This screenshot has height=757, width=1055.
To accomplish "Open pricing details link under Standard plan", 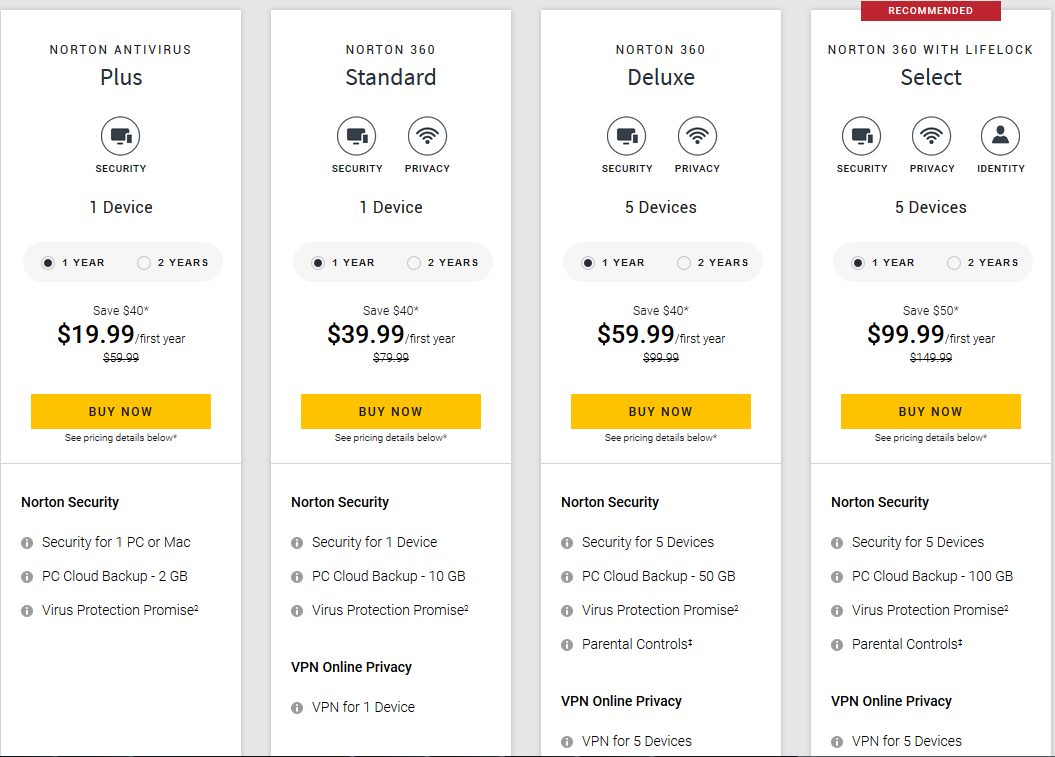I will coord(391,437).
